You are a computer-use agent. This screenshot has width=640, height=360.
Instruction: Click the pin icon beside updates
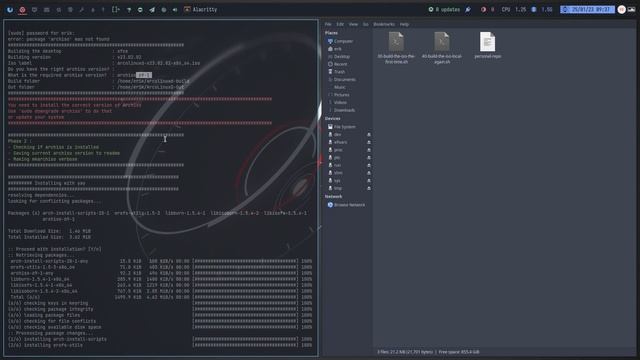pos(468,9)
